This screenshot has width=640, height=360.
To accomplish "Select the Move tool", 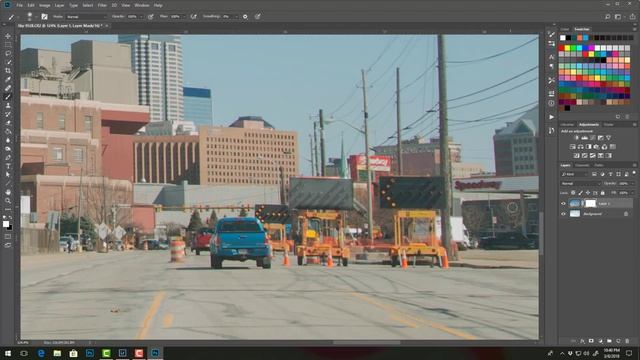I will [x=8, y=36].
